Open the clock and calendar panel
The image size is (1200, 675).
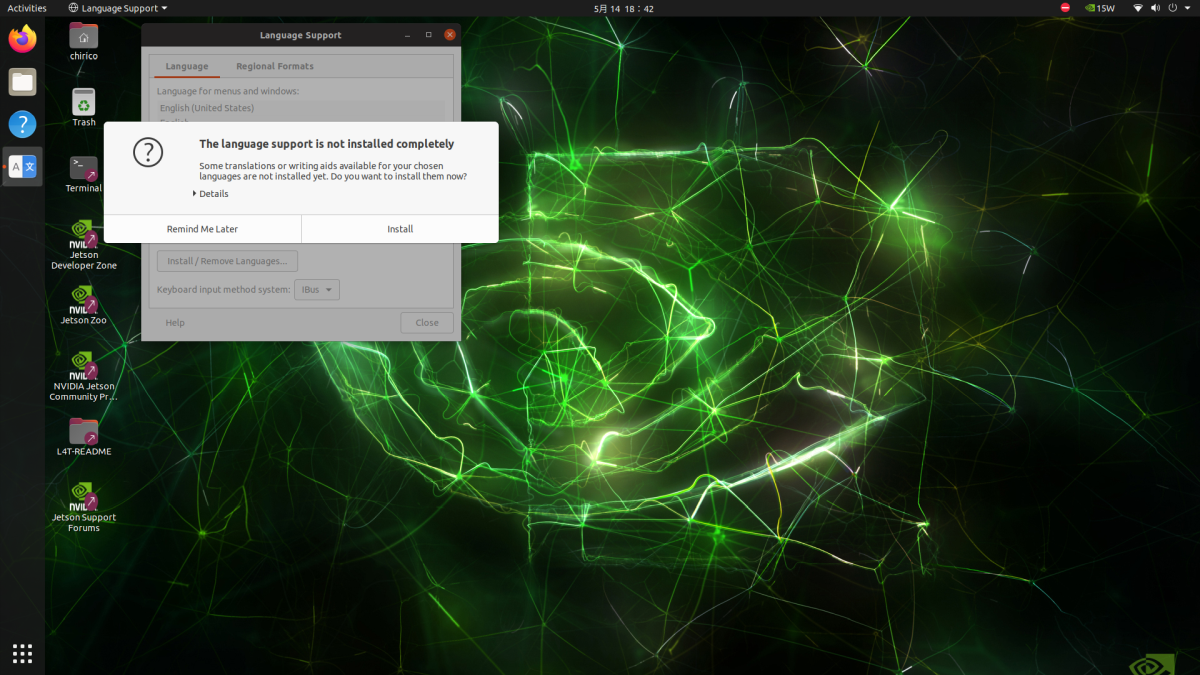623,8
